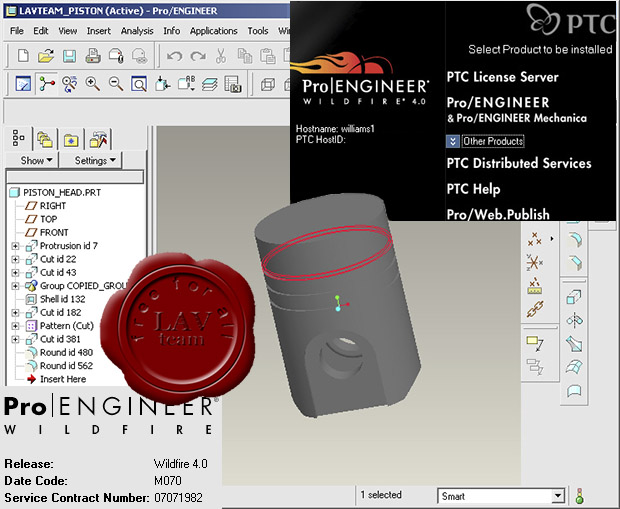Select the Insert Here marker

(x=63, y=379)
